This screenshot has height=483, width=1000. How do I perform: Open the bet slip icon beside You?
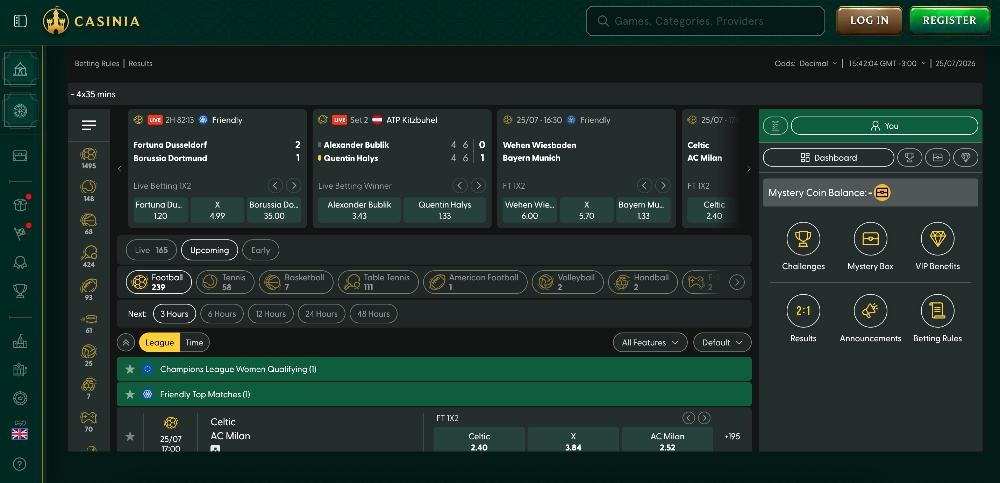pyautogui.click(x=775, y=126)
